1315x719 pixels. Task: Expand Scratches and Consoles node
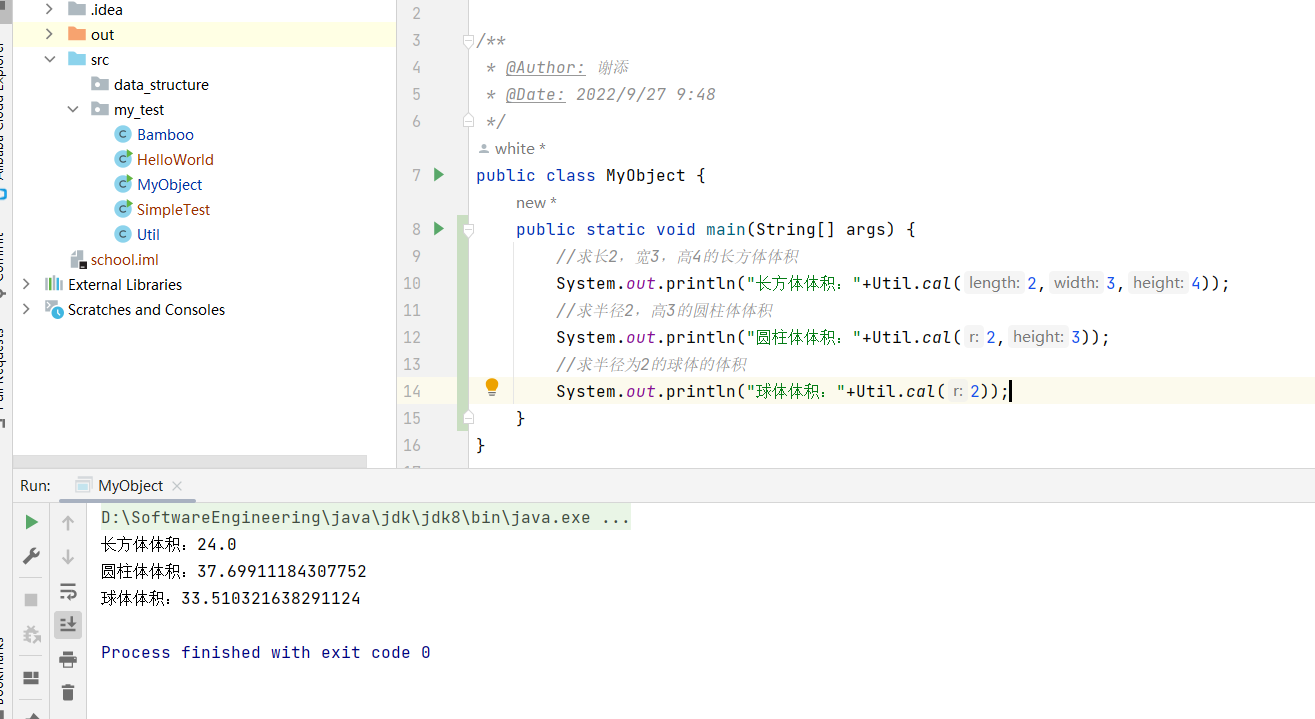coord(26,309)
